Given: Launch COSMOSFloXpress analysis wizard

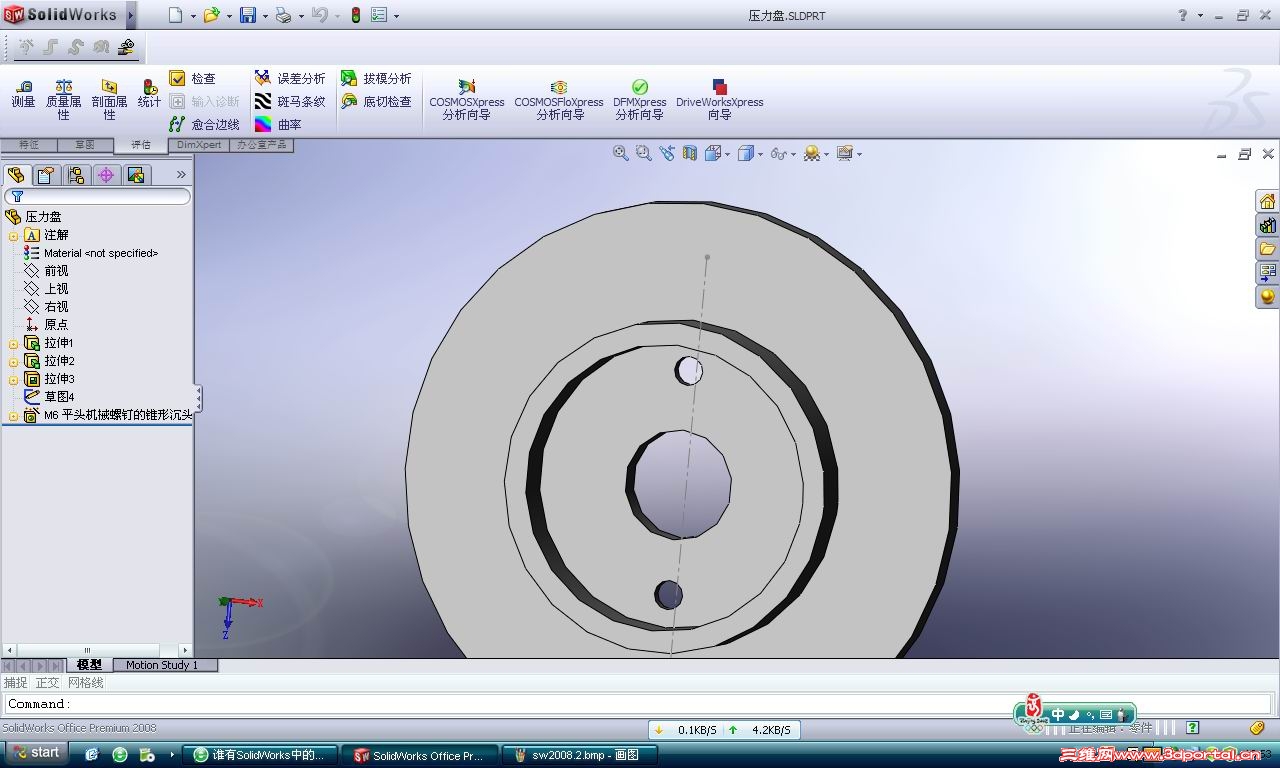Looking at the screenshot, I should point(559,100).
